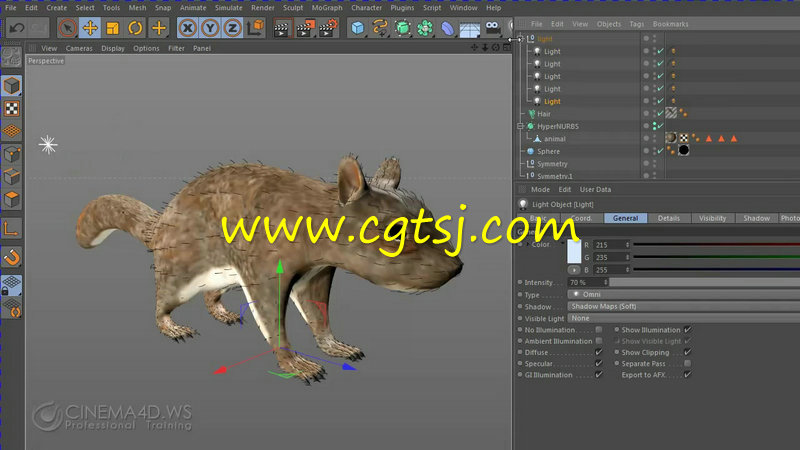Viewport: 800px width, 450px height.
Task: Open the light Type dropdown
Action: [x=684, y=294]
